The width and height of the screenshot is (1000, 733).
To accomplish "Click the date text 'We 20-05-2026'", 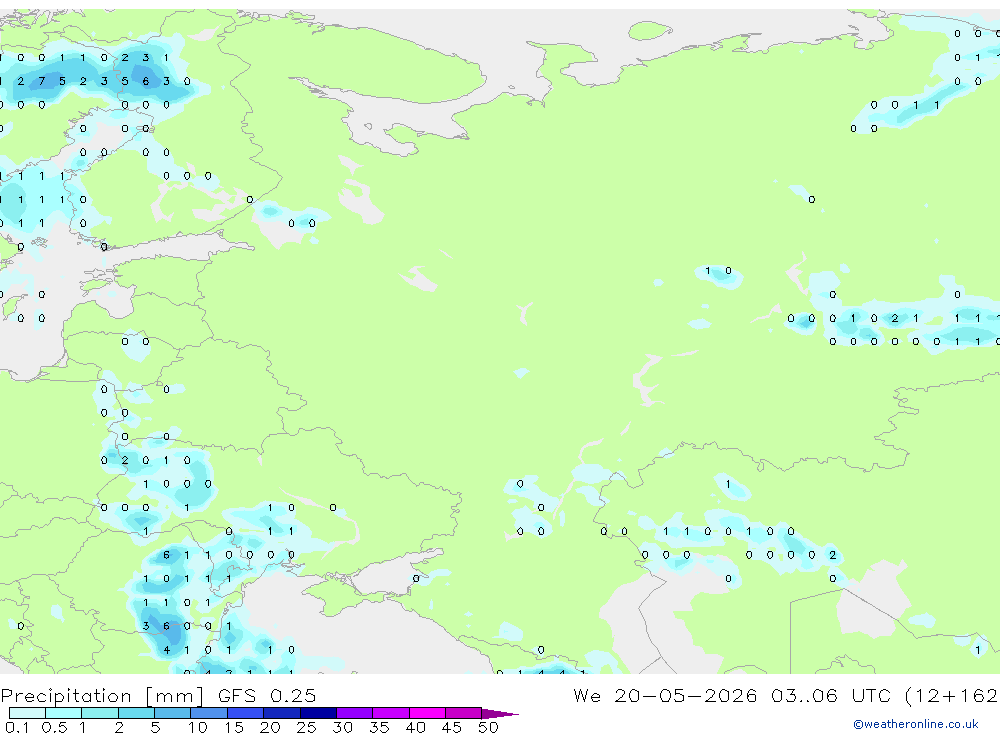I will [665, 695].
